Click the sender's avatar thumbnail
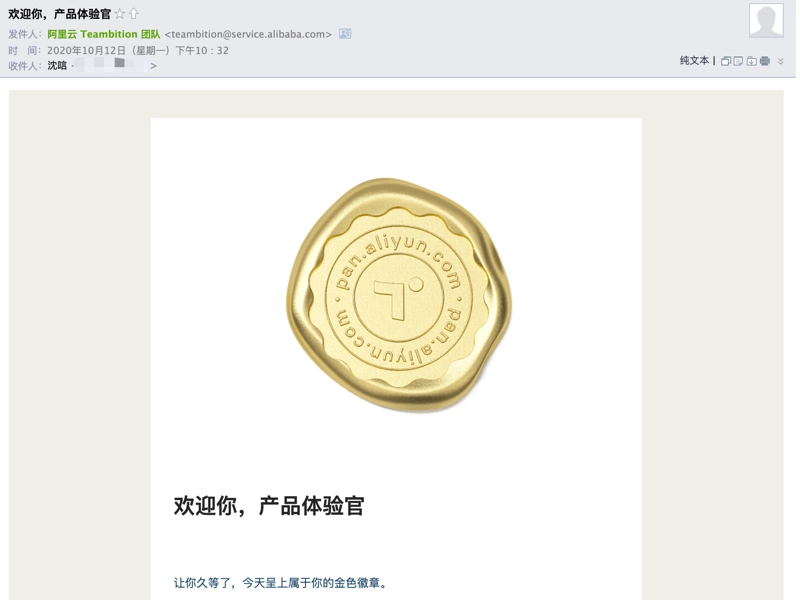This screenshot has width=800, height=600. tap(766, 20)
